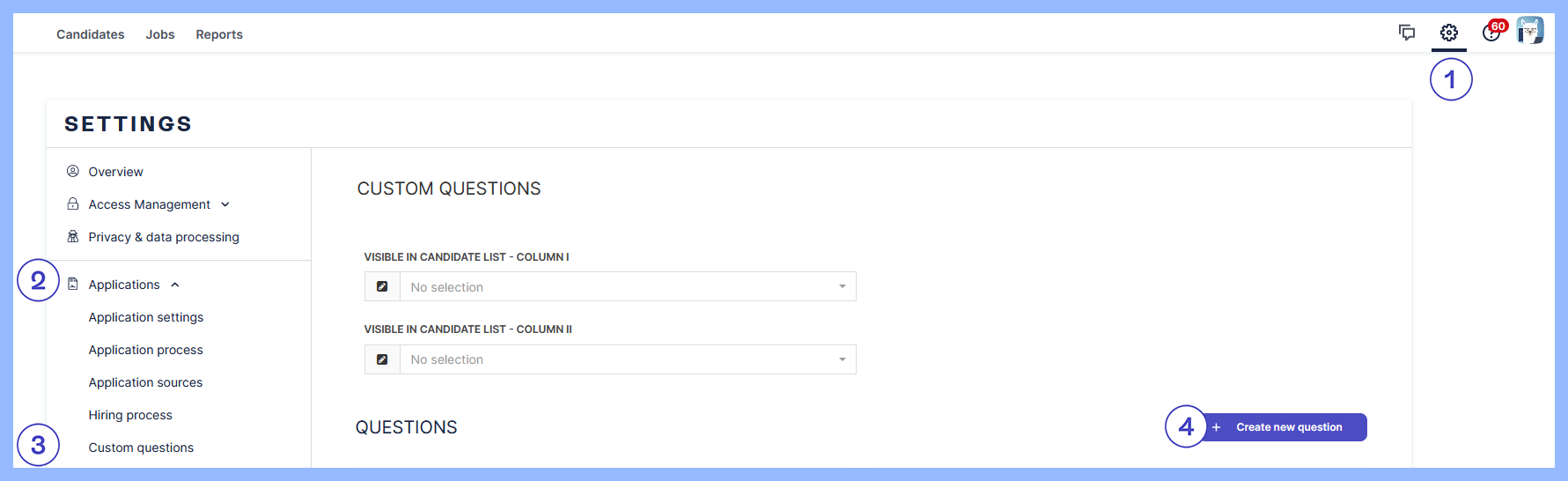Open the Jobs menu item
Image resolution: width=1568 pixels, height=481 pixels.
click(160, 34)
